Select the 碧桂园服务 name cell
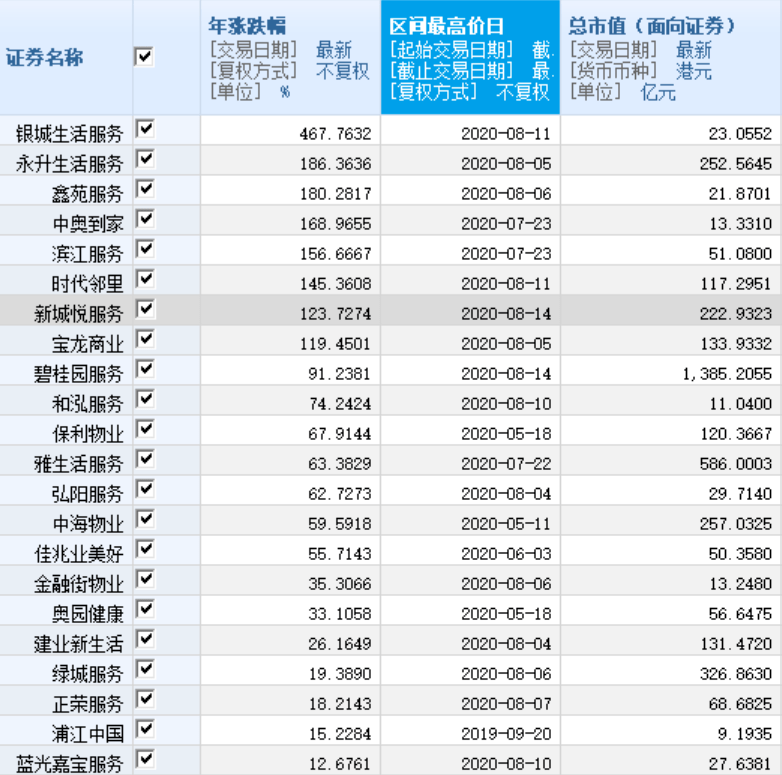 (67, 371)
